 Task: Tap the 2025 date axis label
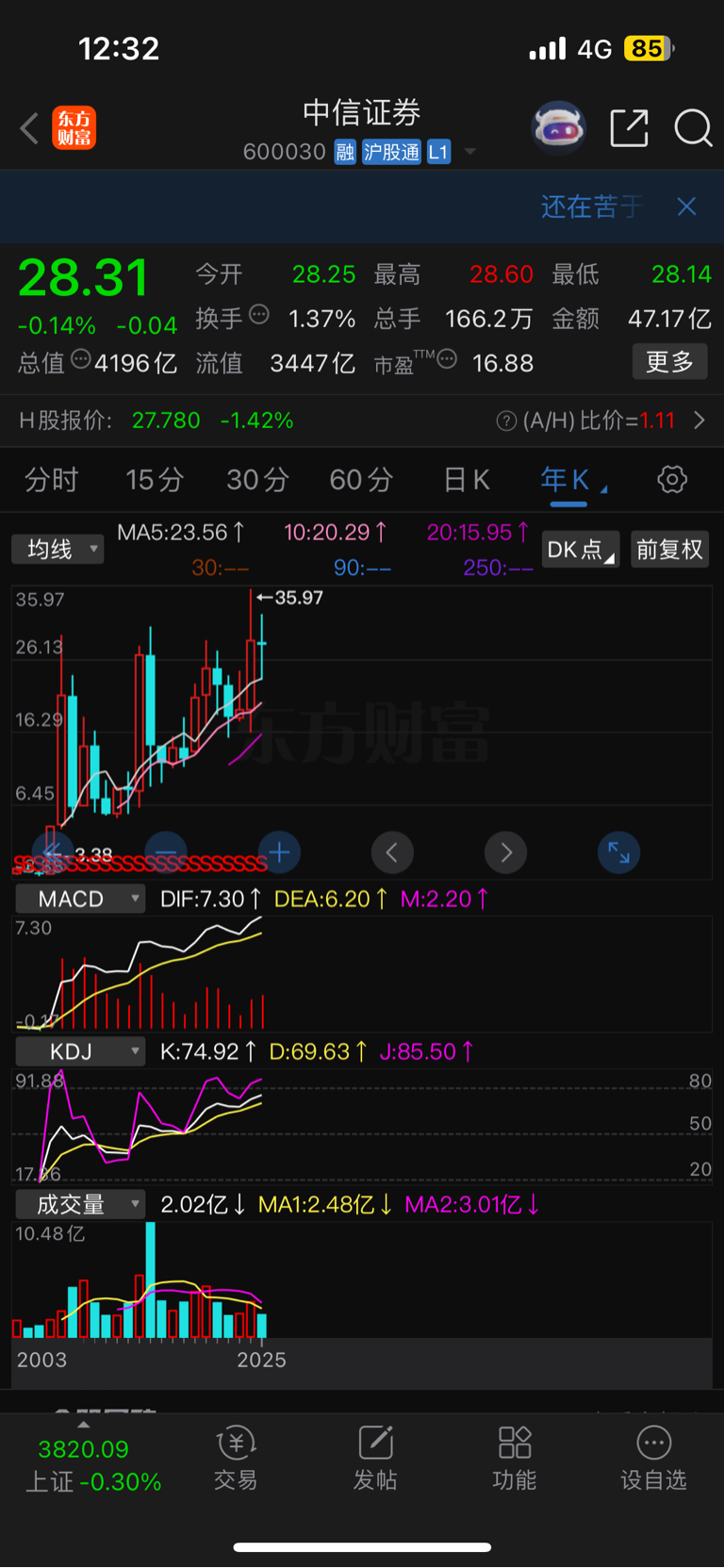point(261,1360)
